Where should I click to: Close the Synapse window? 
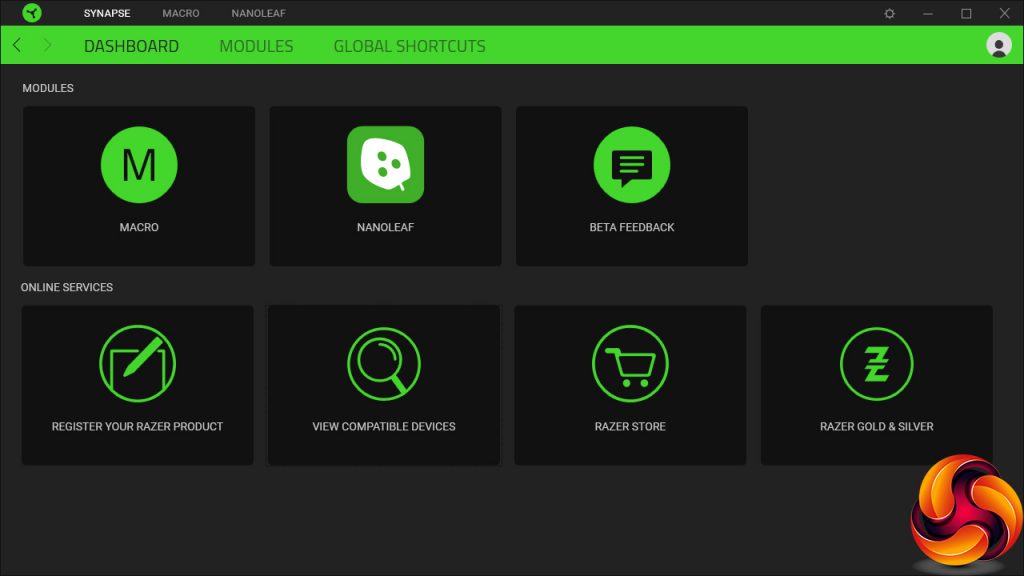1004,13
